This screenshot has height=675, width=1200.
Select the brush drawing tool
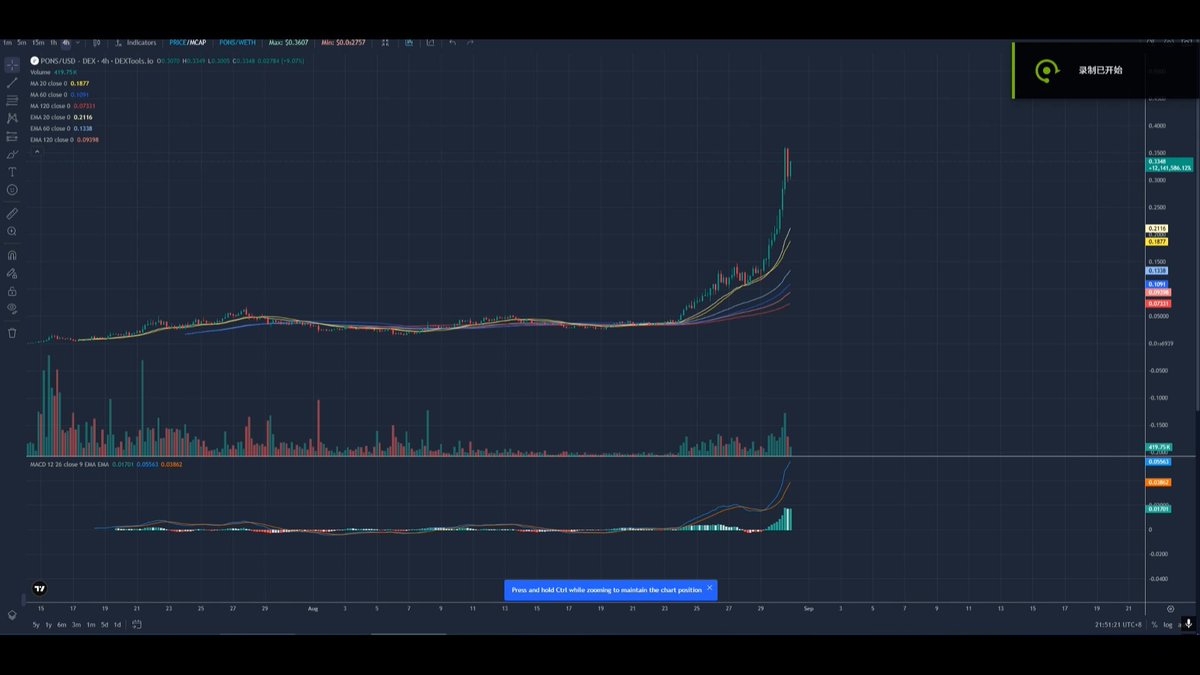12,154
